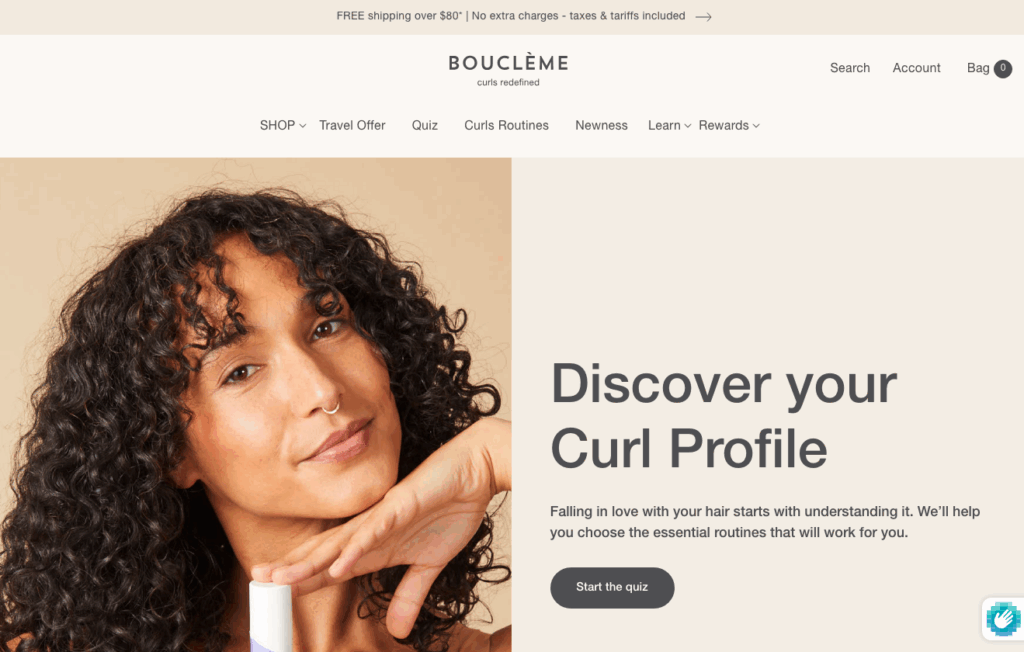The image size is (1024, 652).
Task: Click the arrow icon in shipping banner
Action: coord(703,17)
